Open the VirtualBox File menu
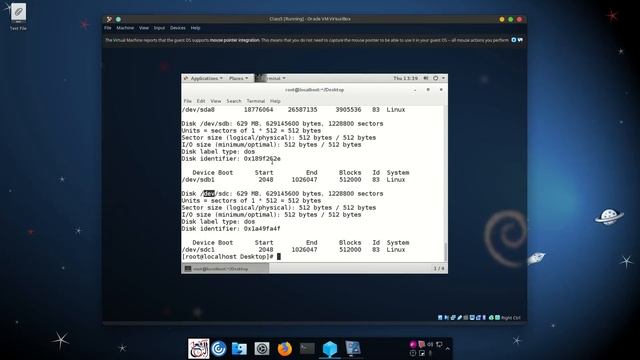Image resolution: width=640 pixels, height=360 pixels. click(108, 28)
